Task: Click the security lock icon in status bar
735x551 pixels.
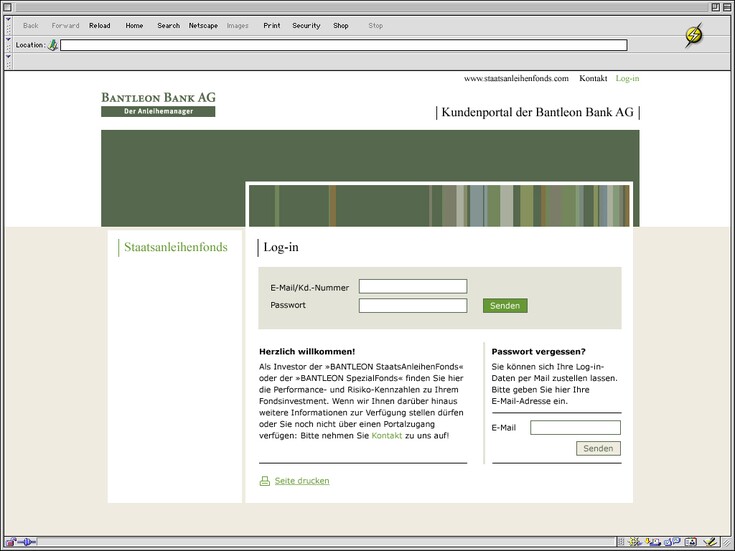Action: point(10,543)
